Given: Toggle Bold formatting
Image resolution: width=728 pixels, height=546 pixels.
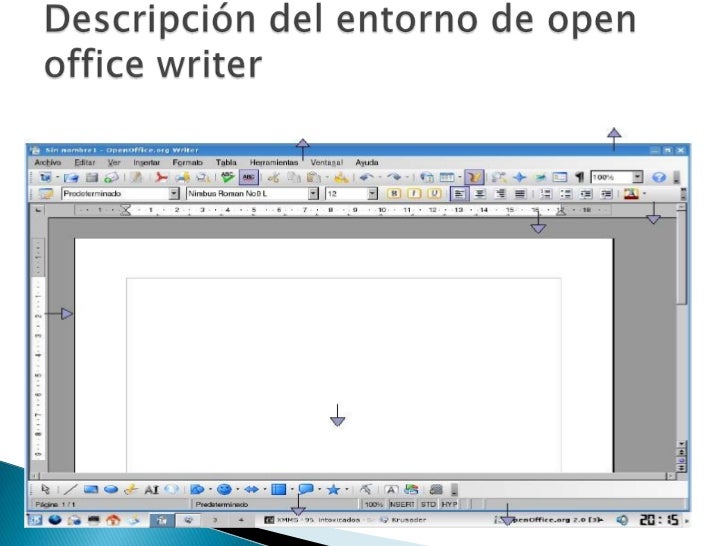Looking at the screenshot, I should (394, 194).
